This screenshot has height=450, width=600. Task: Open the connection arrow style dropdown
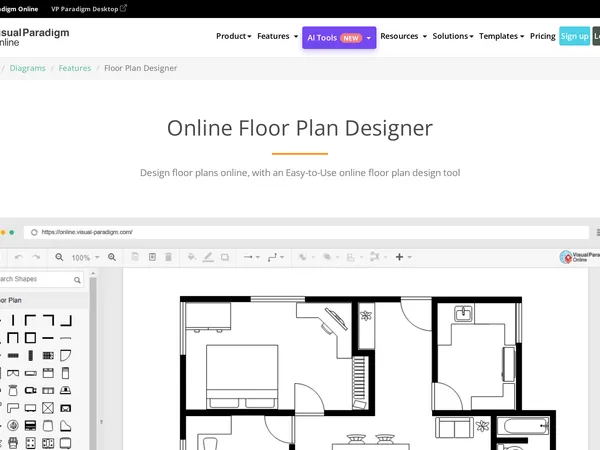coord(252,257)
